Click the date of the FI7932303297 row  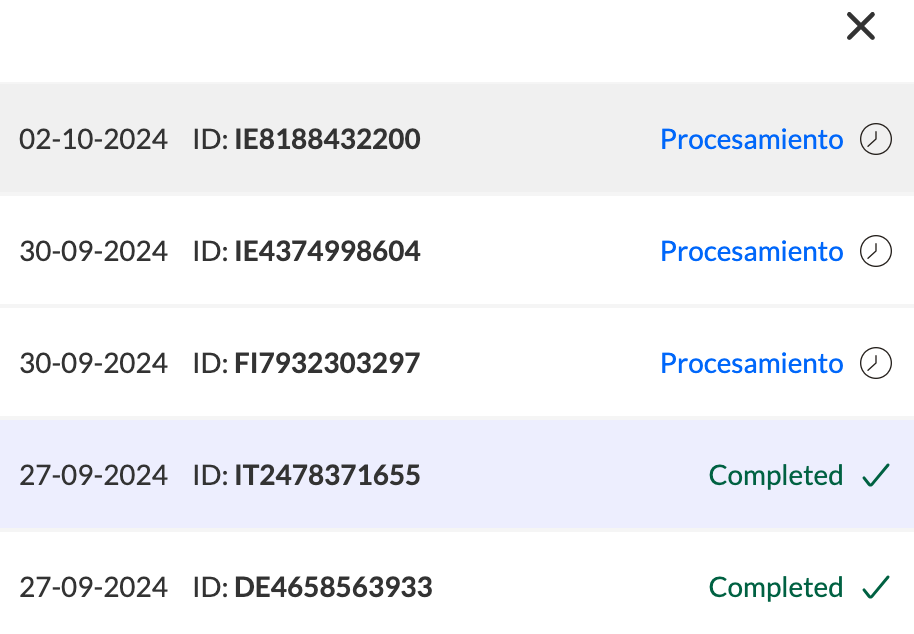93,363
